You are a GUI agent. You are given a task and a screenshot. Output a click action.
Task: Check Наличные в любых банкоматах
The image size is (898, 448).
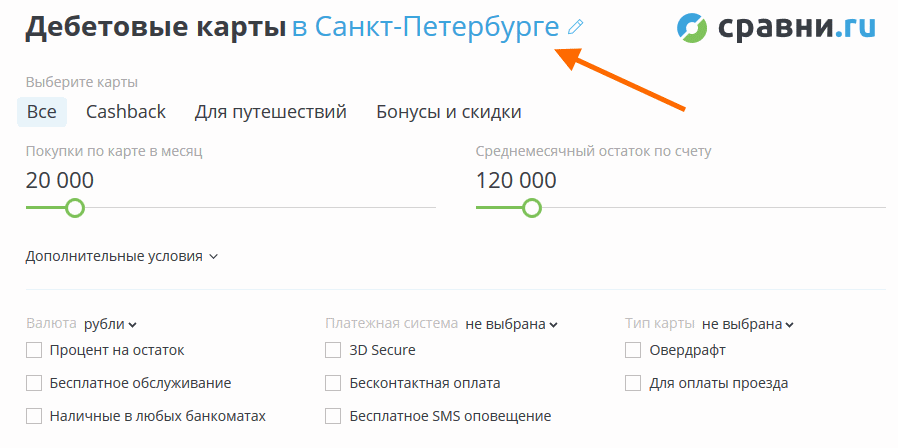(34, 416)
